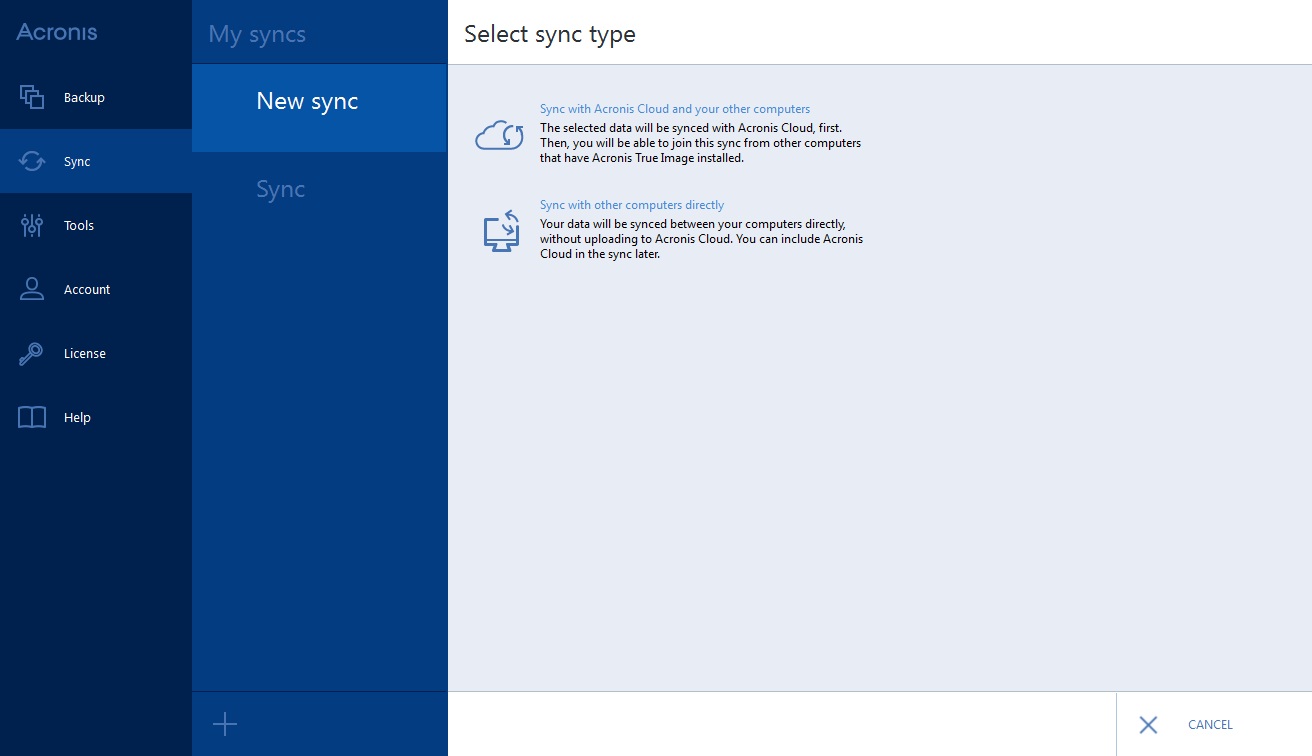Click the Sync arrows icon in sidebar
This screenshot has height=756, width=1312.
[32, 161]
